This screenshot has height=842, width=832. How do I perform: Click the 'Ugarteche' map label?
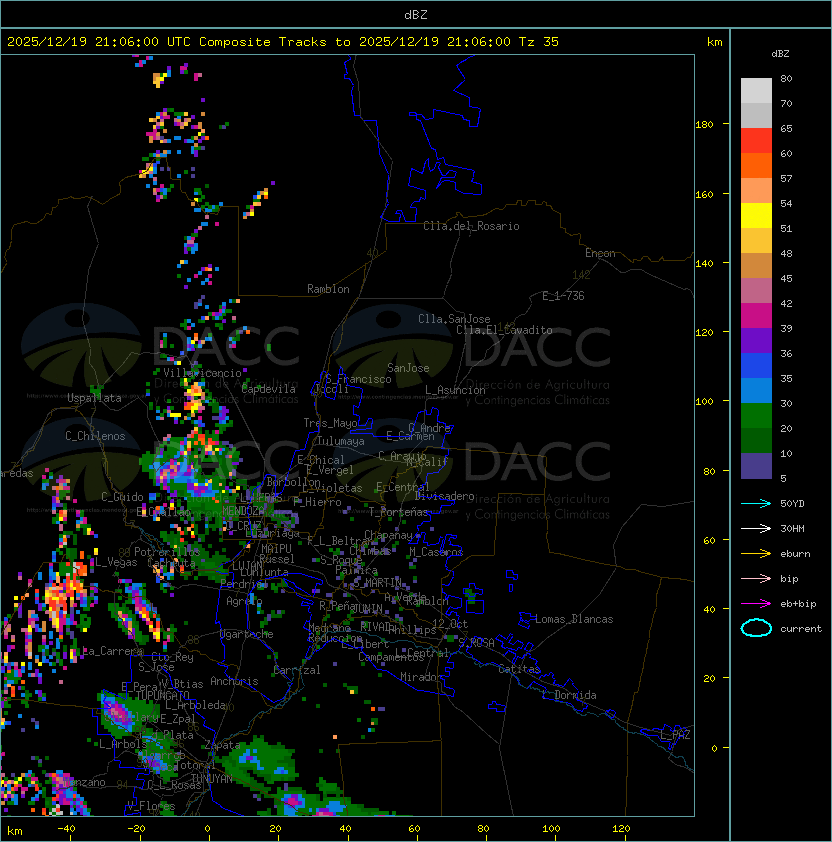click(247, 634)
